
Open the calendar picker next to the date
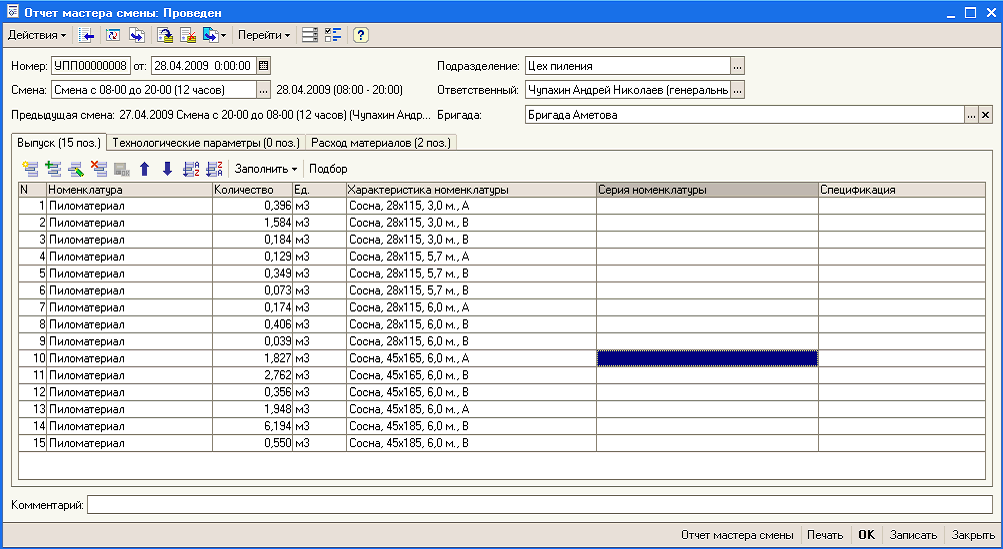tap(264, 65)
